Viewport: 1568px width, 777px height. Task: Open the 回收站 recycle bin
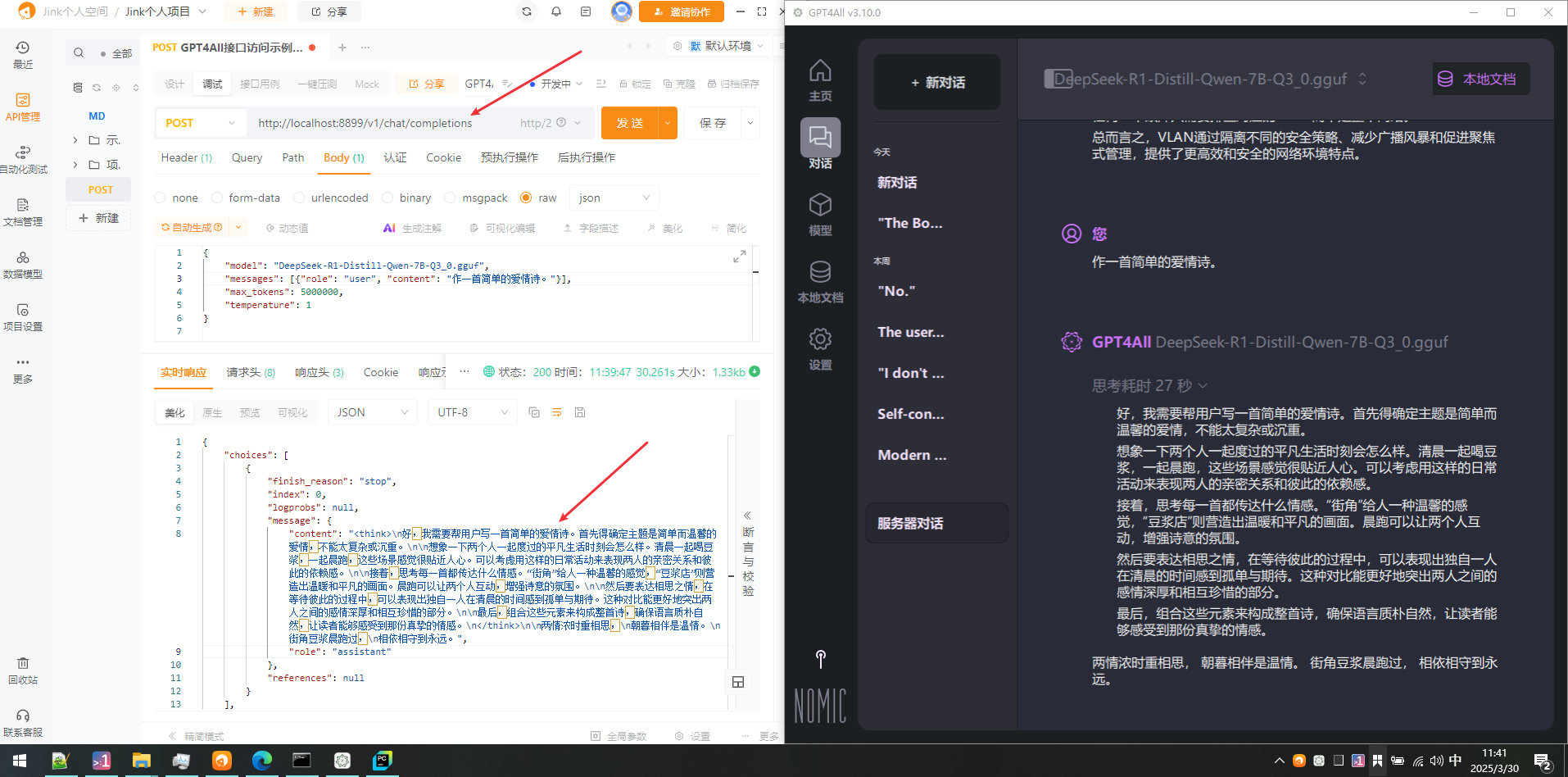coord(23,670)
